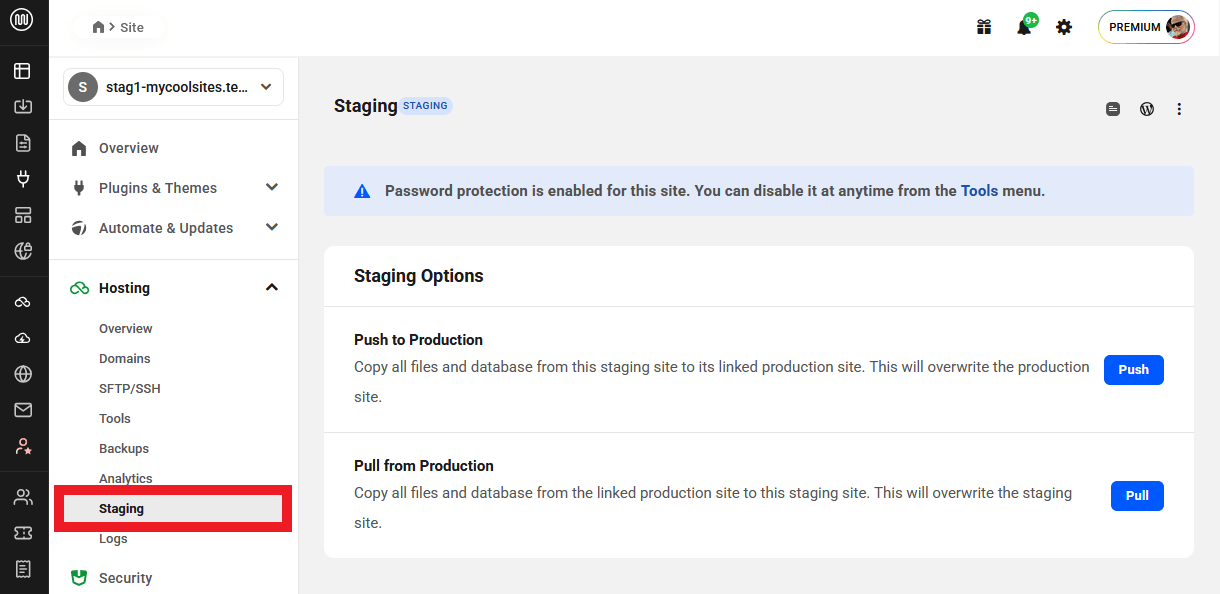Open Analytics under Hosting
Image resolution: width=1220 pixels, height=594 pixels.
[x=126, y=478]
